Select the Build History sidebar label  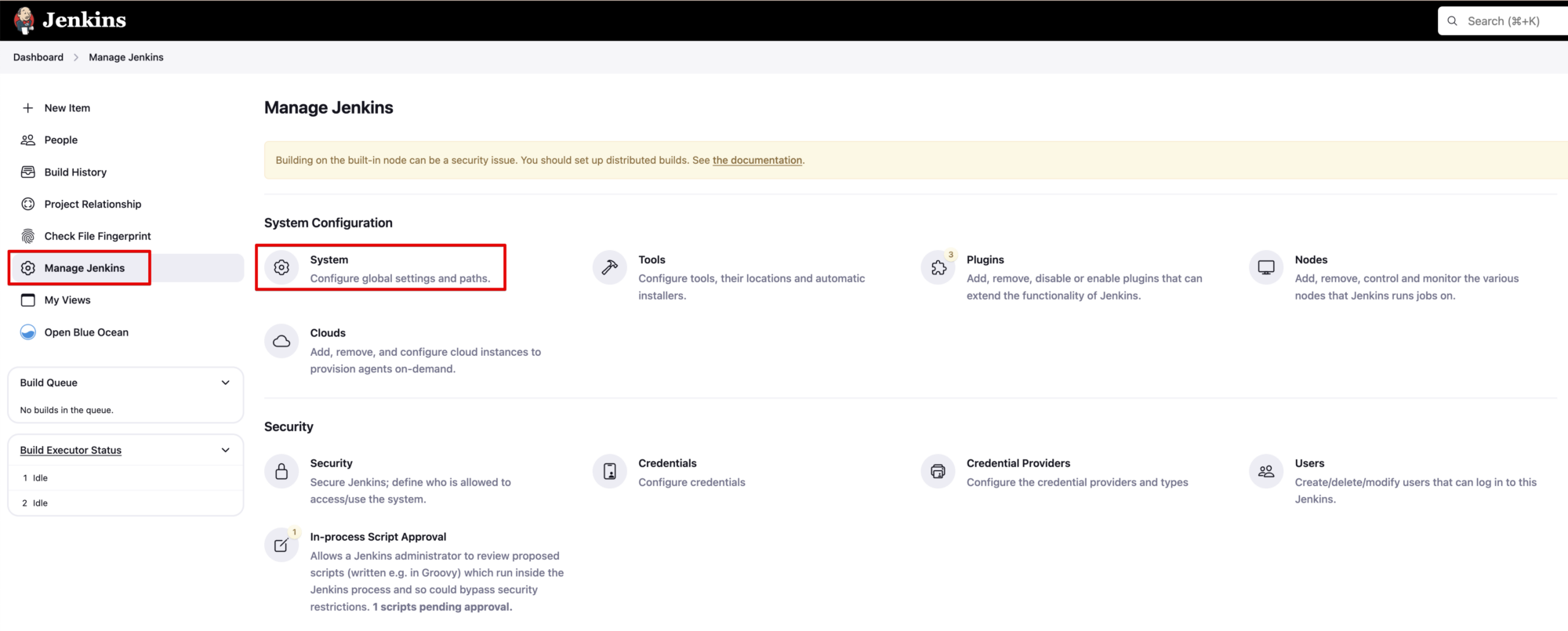pyautogui.click(x=75, y=172)
